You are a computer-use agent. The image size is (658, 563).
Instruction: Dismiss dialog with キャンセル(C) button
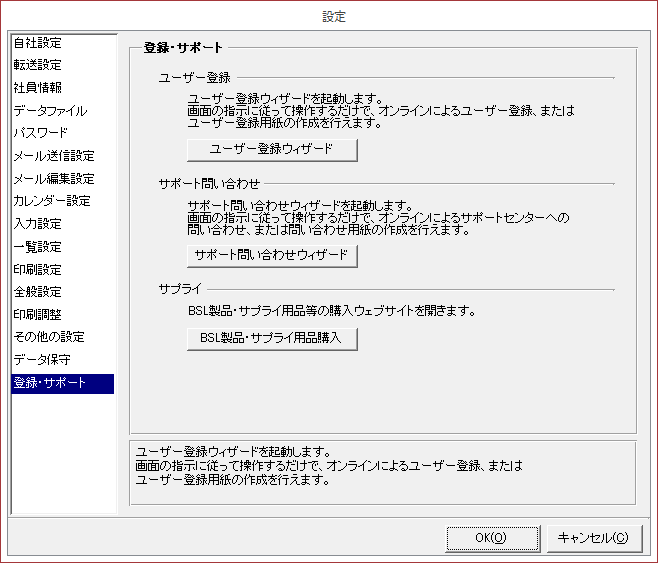(595, 538)
